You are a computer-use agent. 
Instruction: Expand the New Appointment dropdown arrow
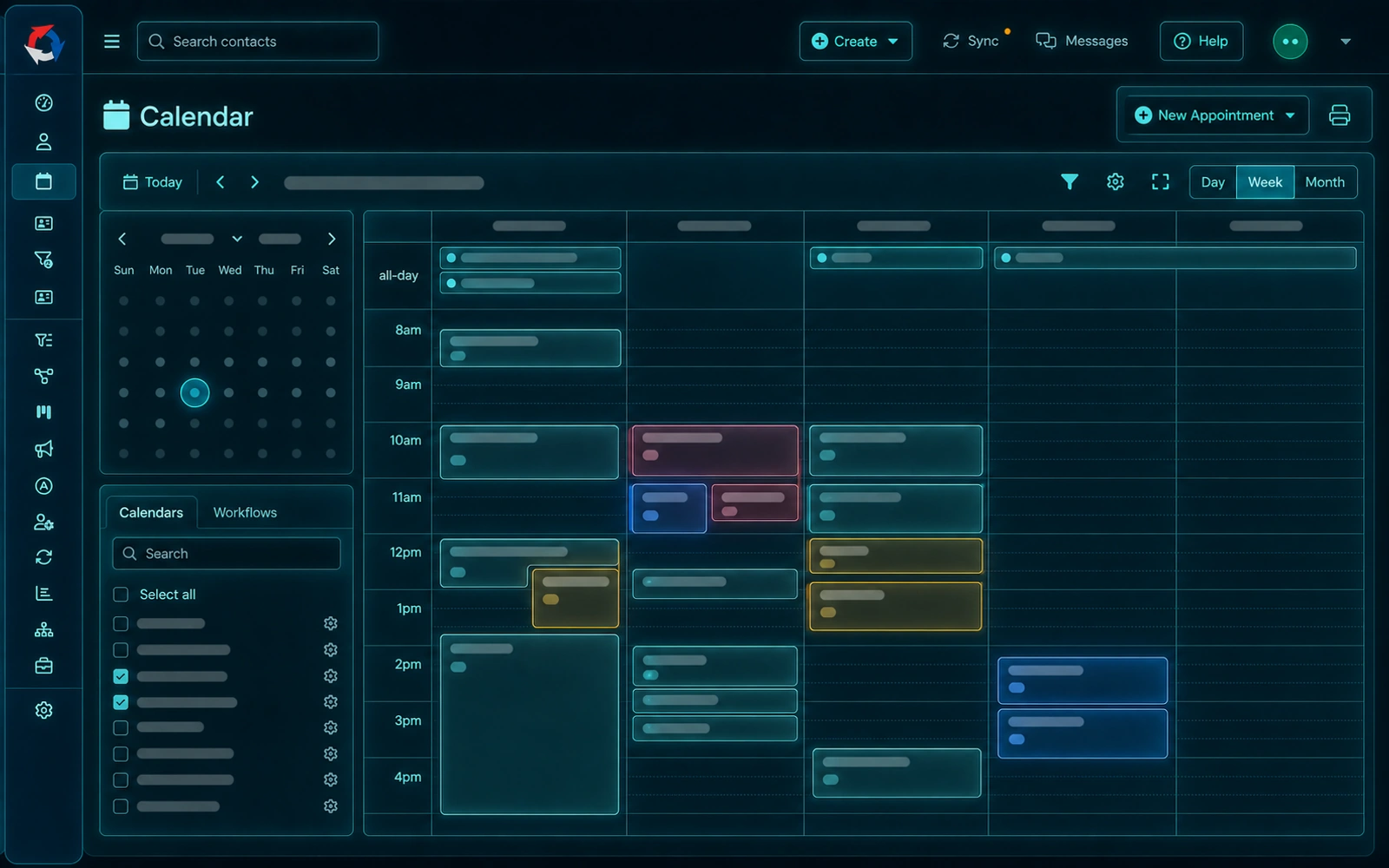pos(1290,115)
